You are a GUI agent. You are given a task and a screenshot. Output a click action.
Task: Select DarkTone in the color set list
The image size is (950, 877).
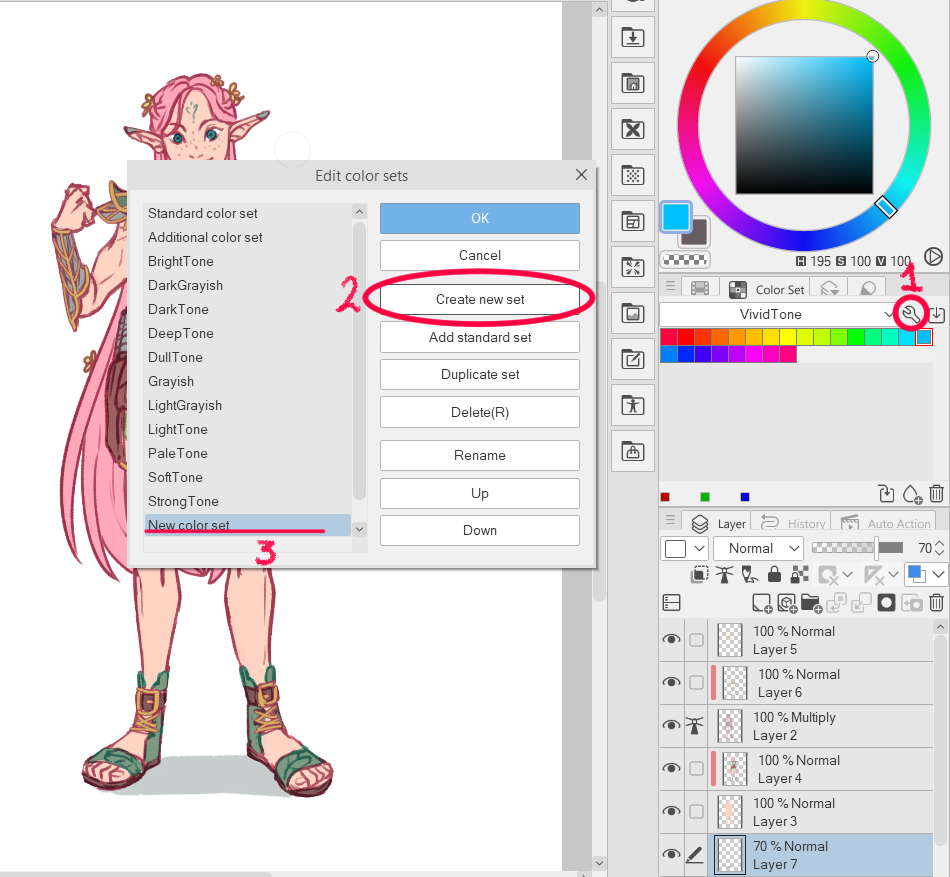[x=178, y=309]
